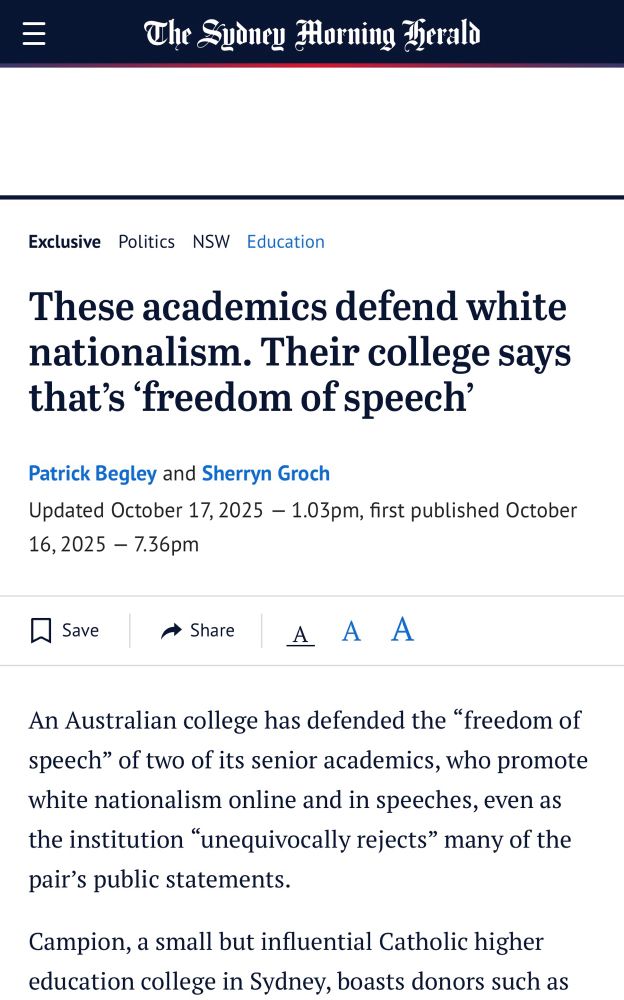Select the medium text-size A icon
Viewport: 624px width, 1000px height.
(x=350, y=630)
